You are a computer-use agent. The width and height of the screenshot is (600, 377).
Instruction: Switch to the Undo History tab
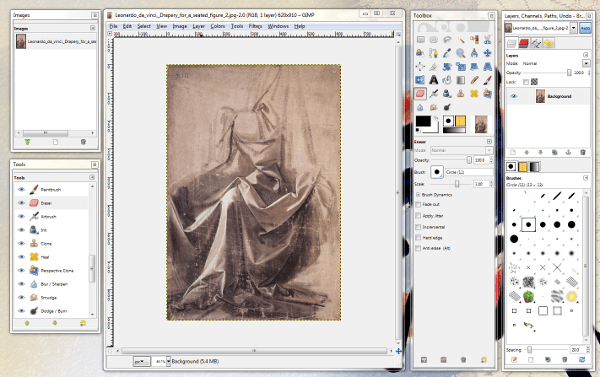[x=549, y=43]
